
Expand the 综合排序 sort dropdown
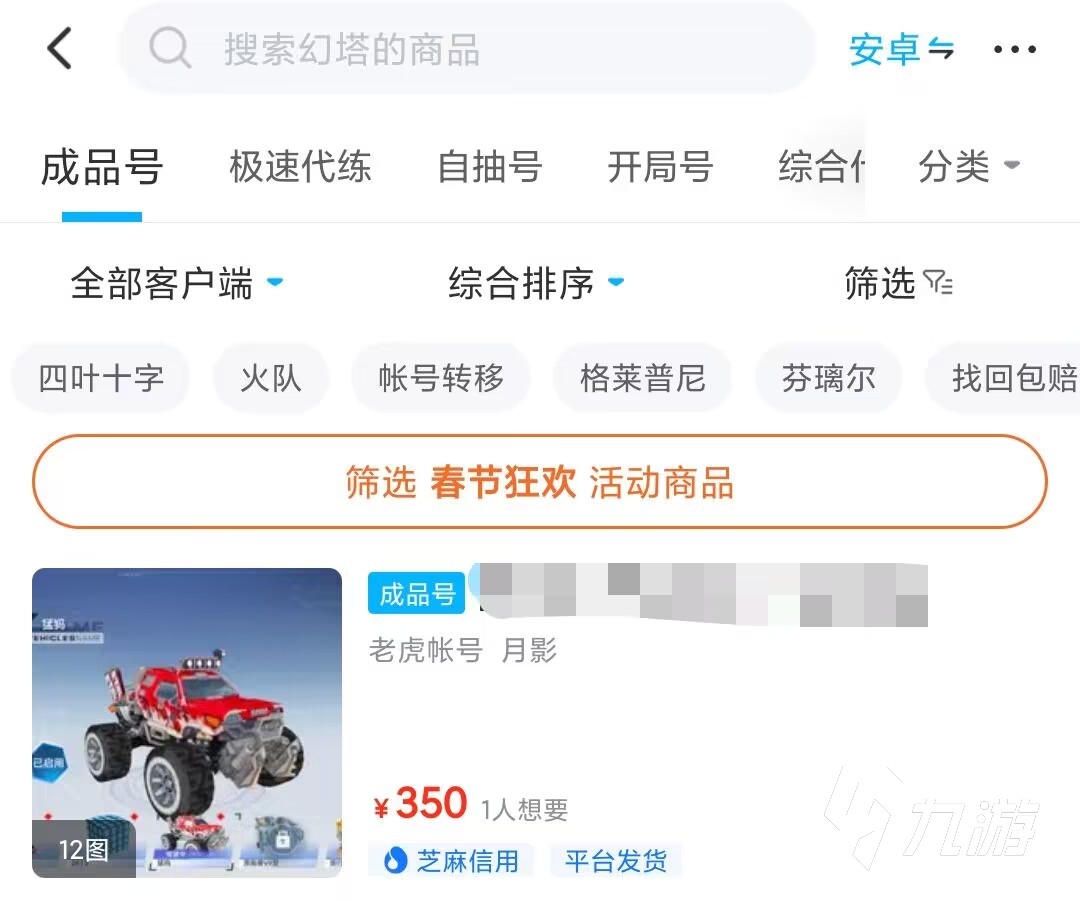click(536, 283)
